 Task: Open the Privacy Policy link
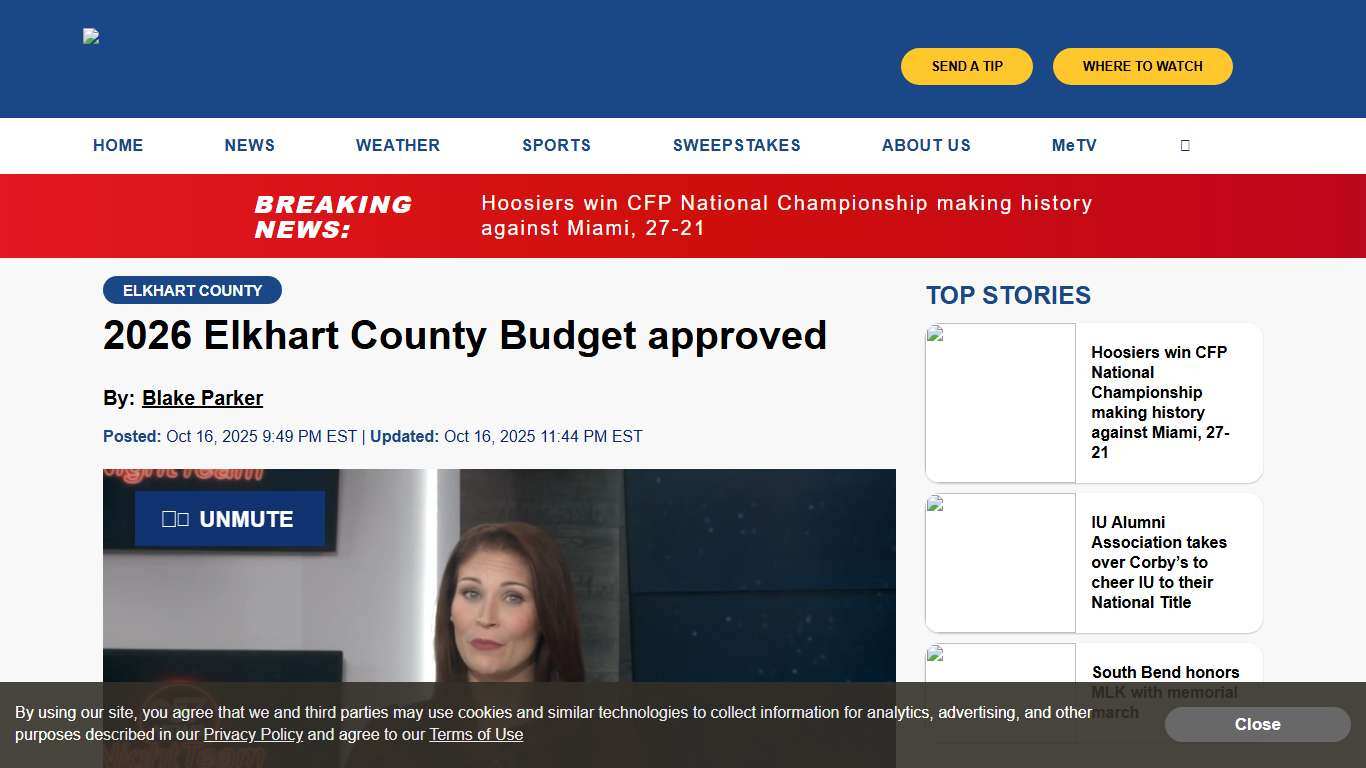(x=253, y=734)
